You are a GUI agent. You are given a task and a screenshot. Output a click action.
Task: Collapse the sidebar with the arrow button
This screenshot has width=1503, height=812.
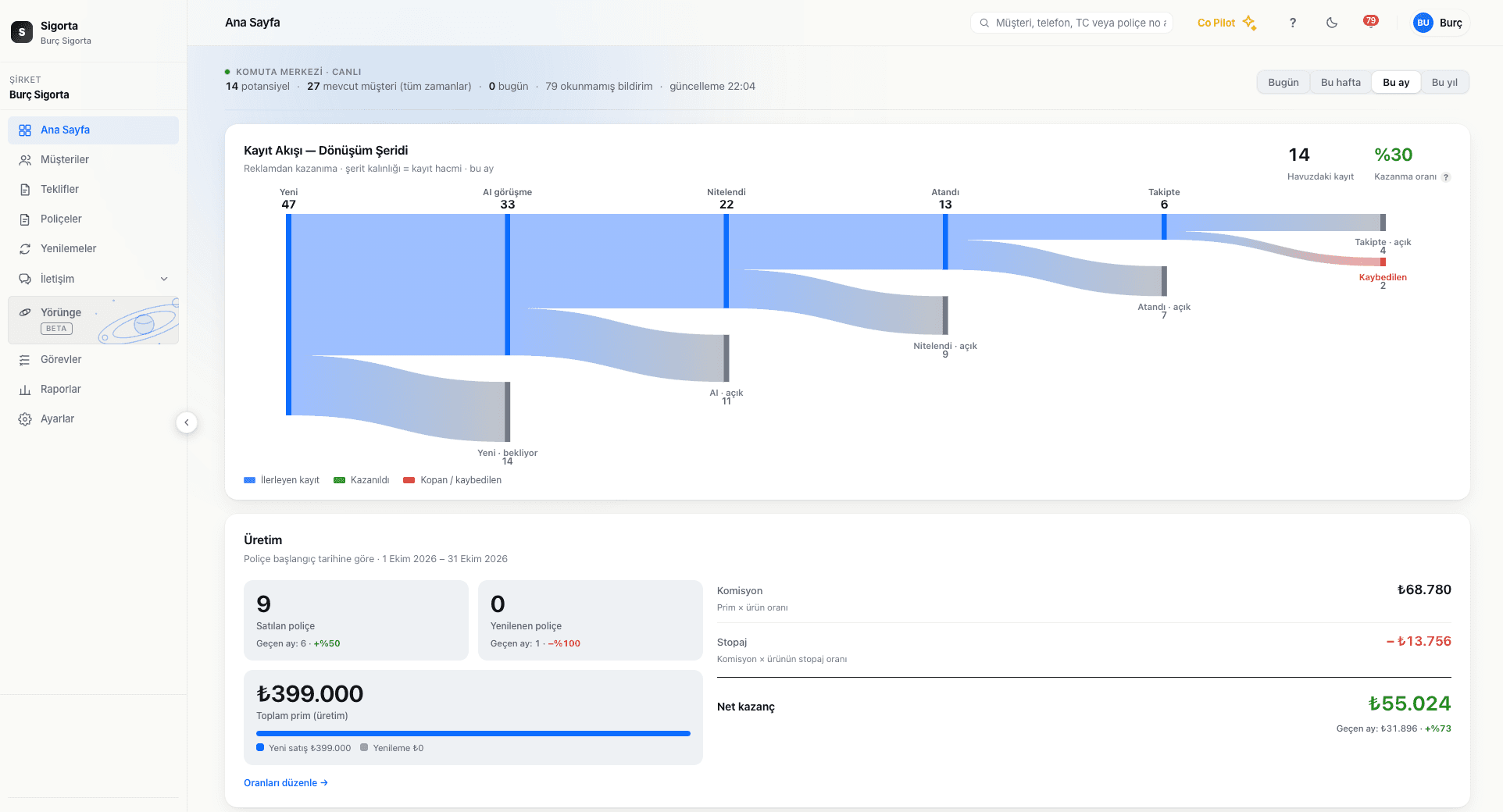[187, 422]
